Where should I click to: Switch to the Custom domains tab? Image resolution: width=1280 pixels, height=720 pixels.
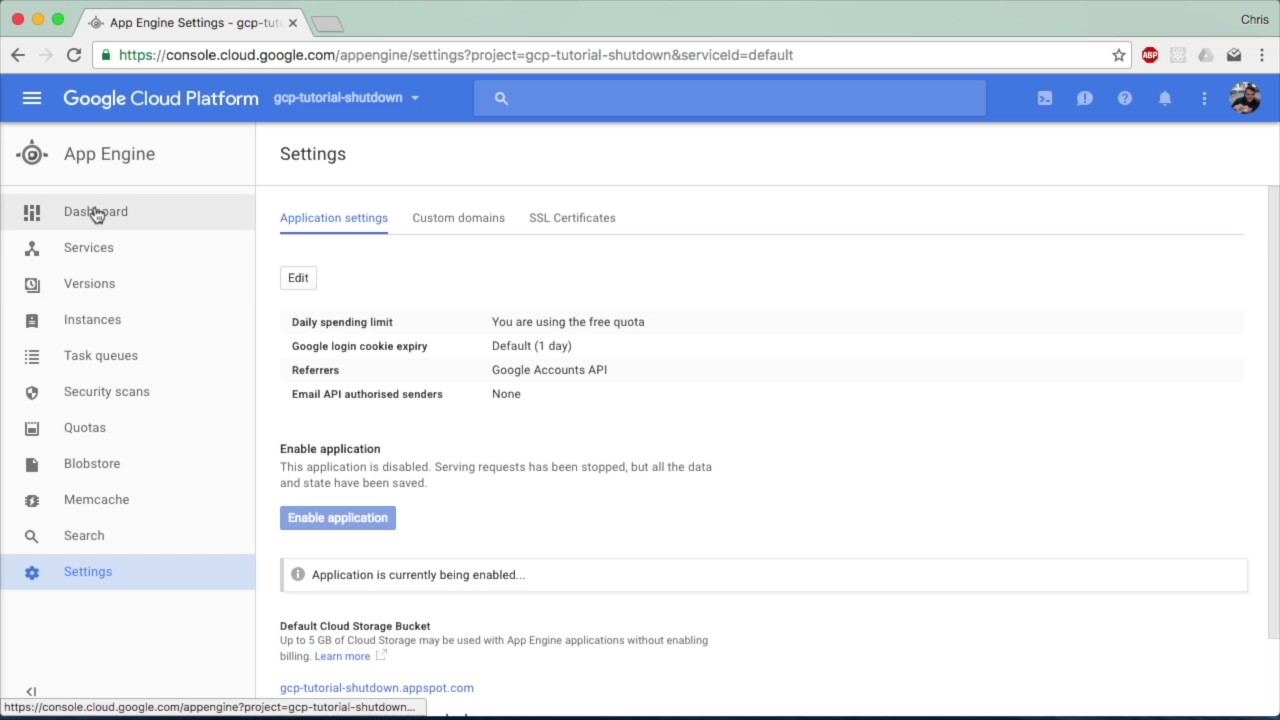458,218
